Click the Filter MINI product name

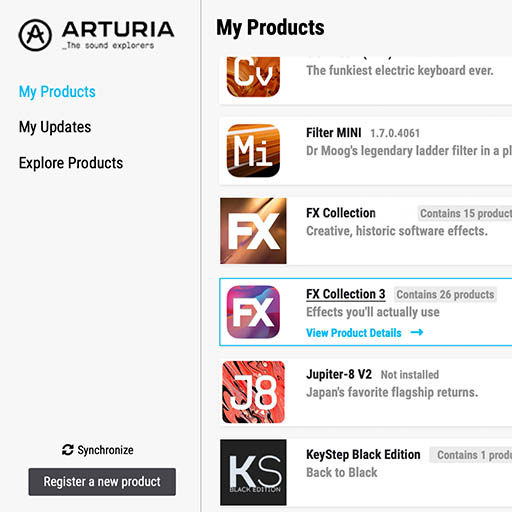click(334, 133)
